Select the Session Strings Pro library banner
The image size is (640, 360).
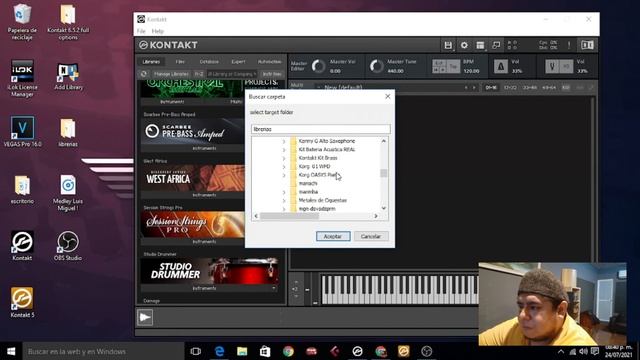click(192, 224)
